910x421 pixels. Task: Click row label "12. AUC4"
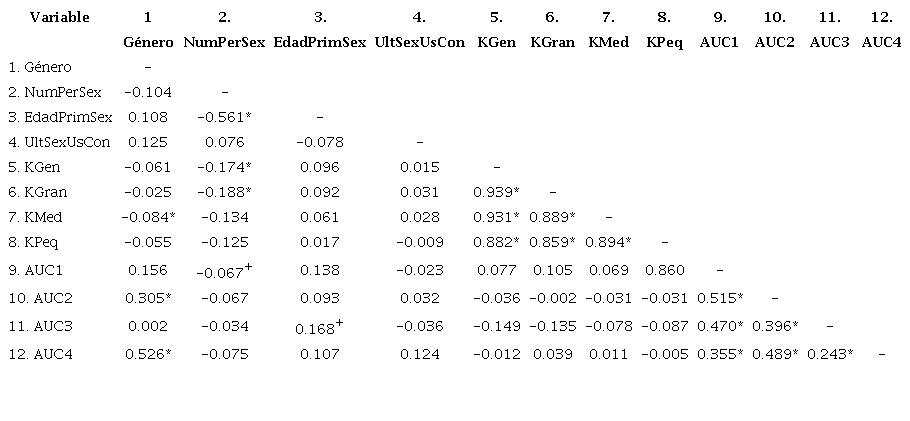(x=41, y=354)
